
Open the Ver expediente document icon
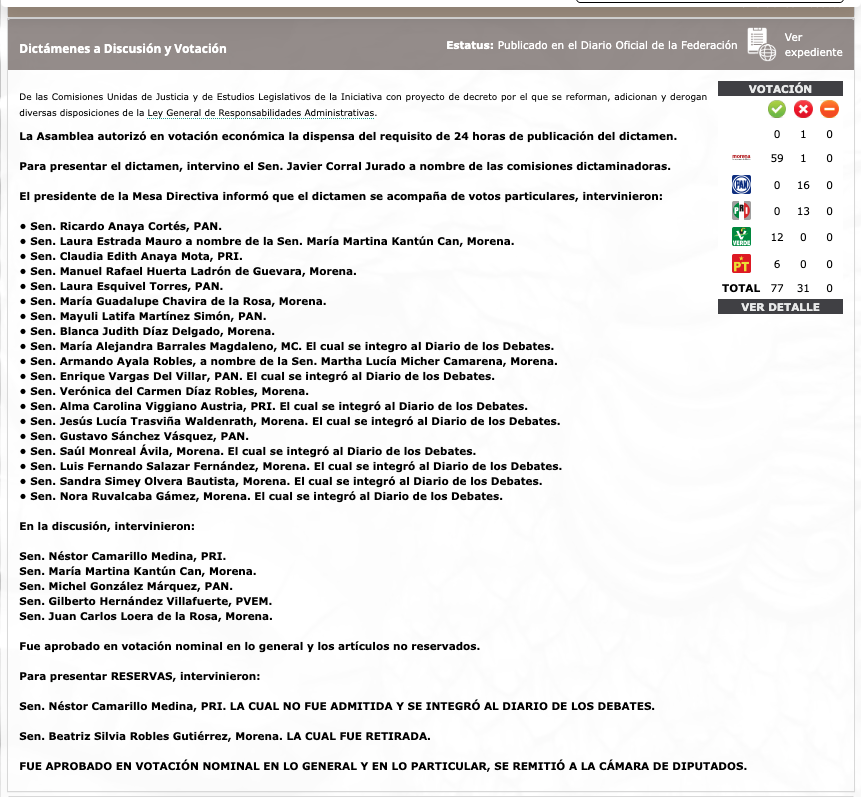[762, 44]
